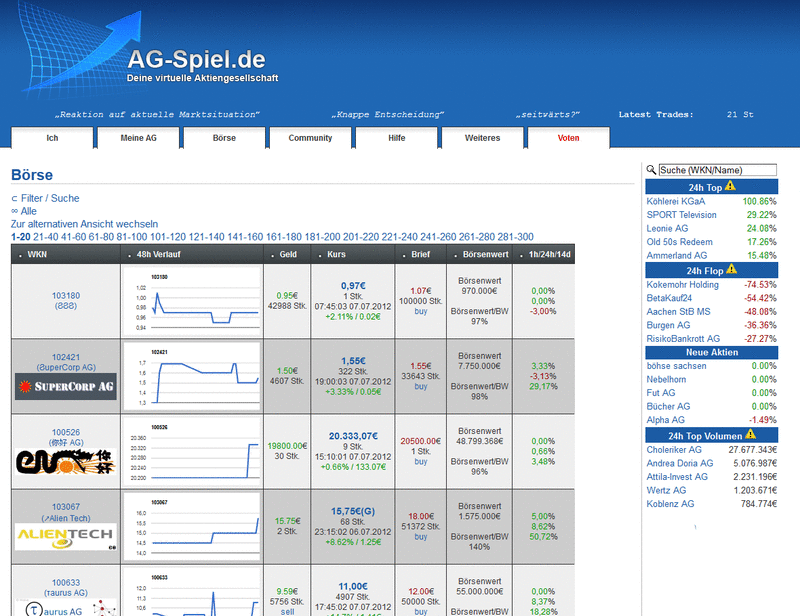Click inside the Suche (WKN/Name) field
Screen dimensions: 800x616
tap(715, 168)
